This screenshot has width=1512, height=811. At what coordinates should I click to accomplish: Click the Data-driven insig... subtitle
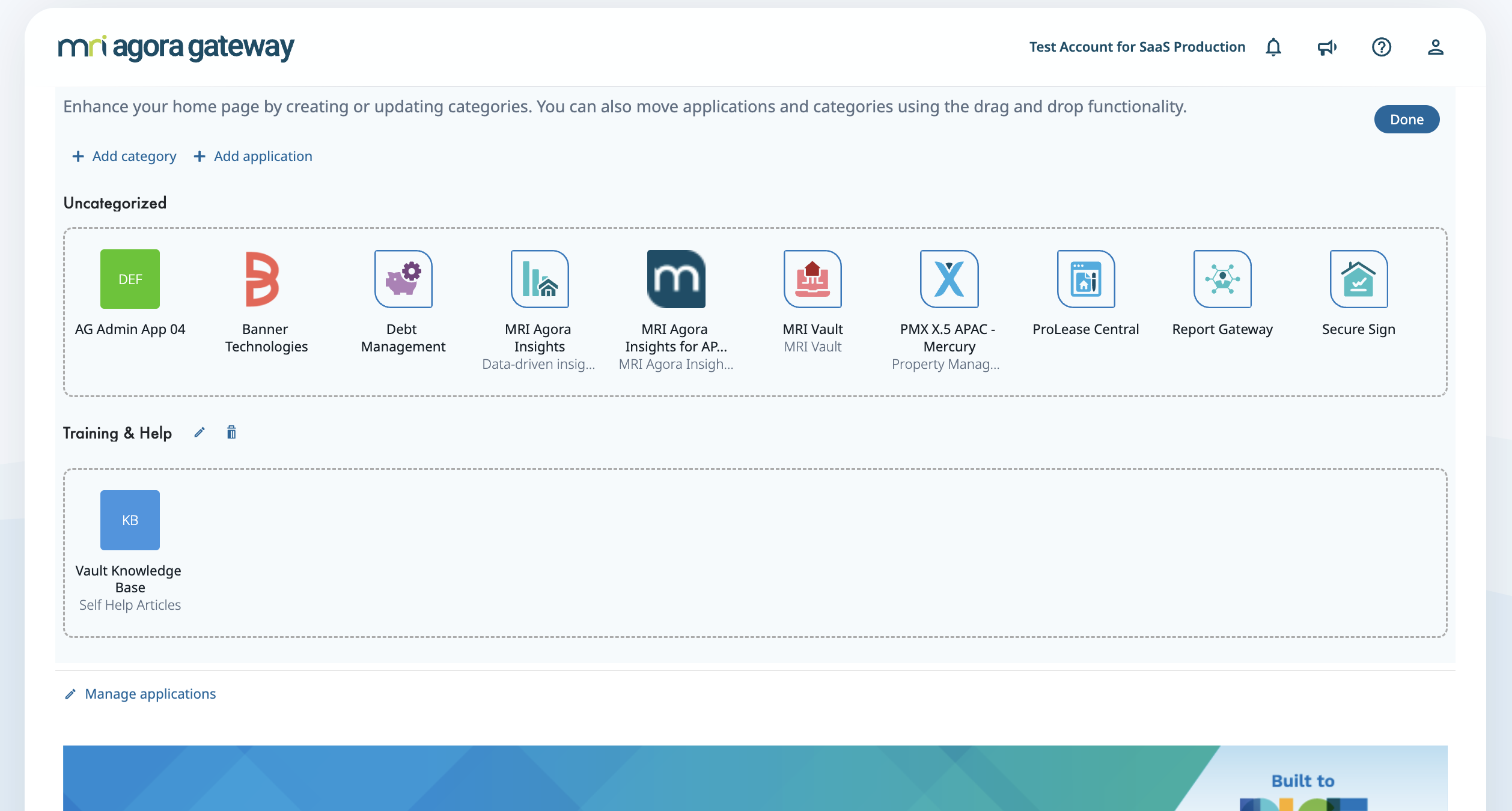538,364
